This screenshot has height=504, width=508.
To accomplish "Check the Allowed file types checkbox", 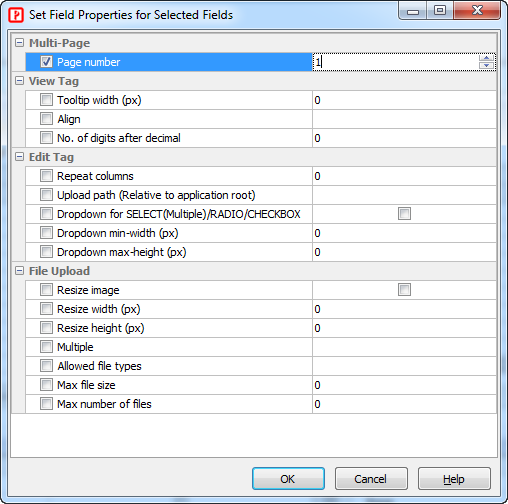I will coord(46,366).
